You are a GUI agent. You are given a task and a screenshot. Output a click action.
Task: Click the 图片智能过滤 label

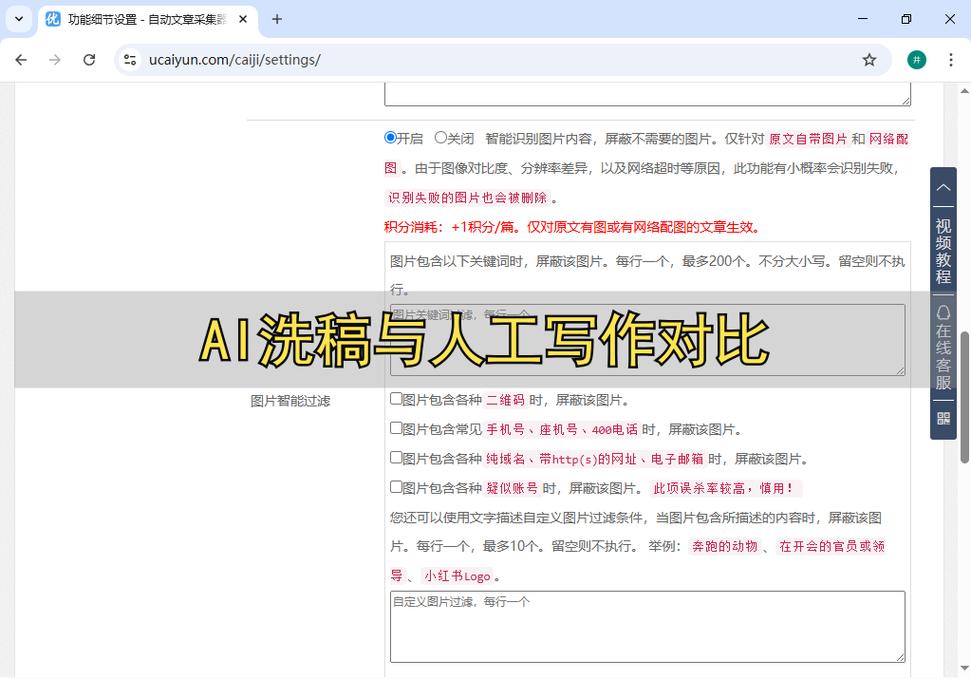[x=290, y=401]
